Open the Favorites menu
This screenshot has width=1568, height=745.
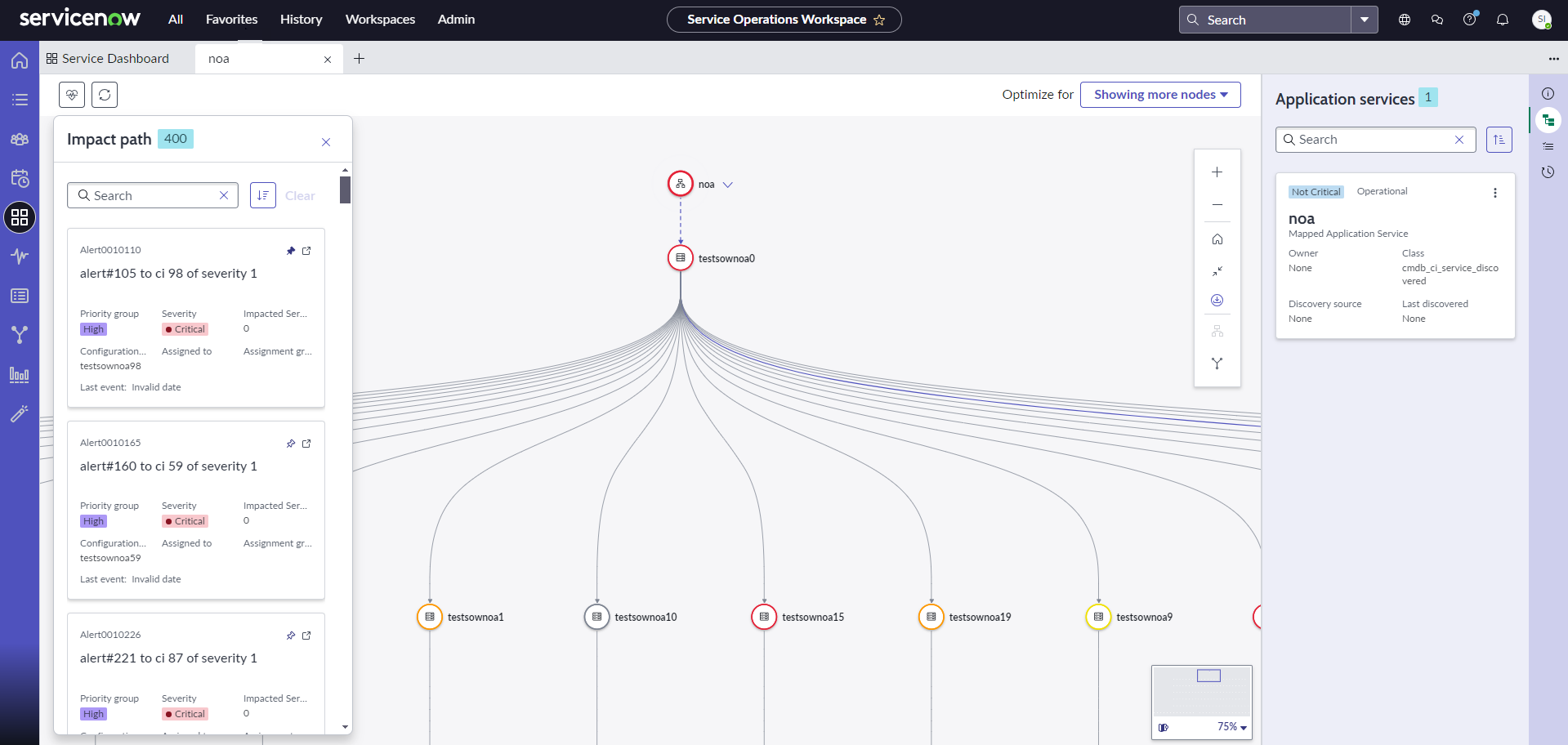point(231,20)
